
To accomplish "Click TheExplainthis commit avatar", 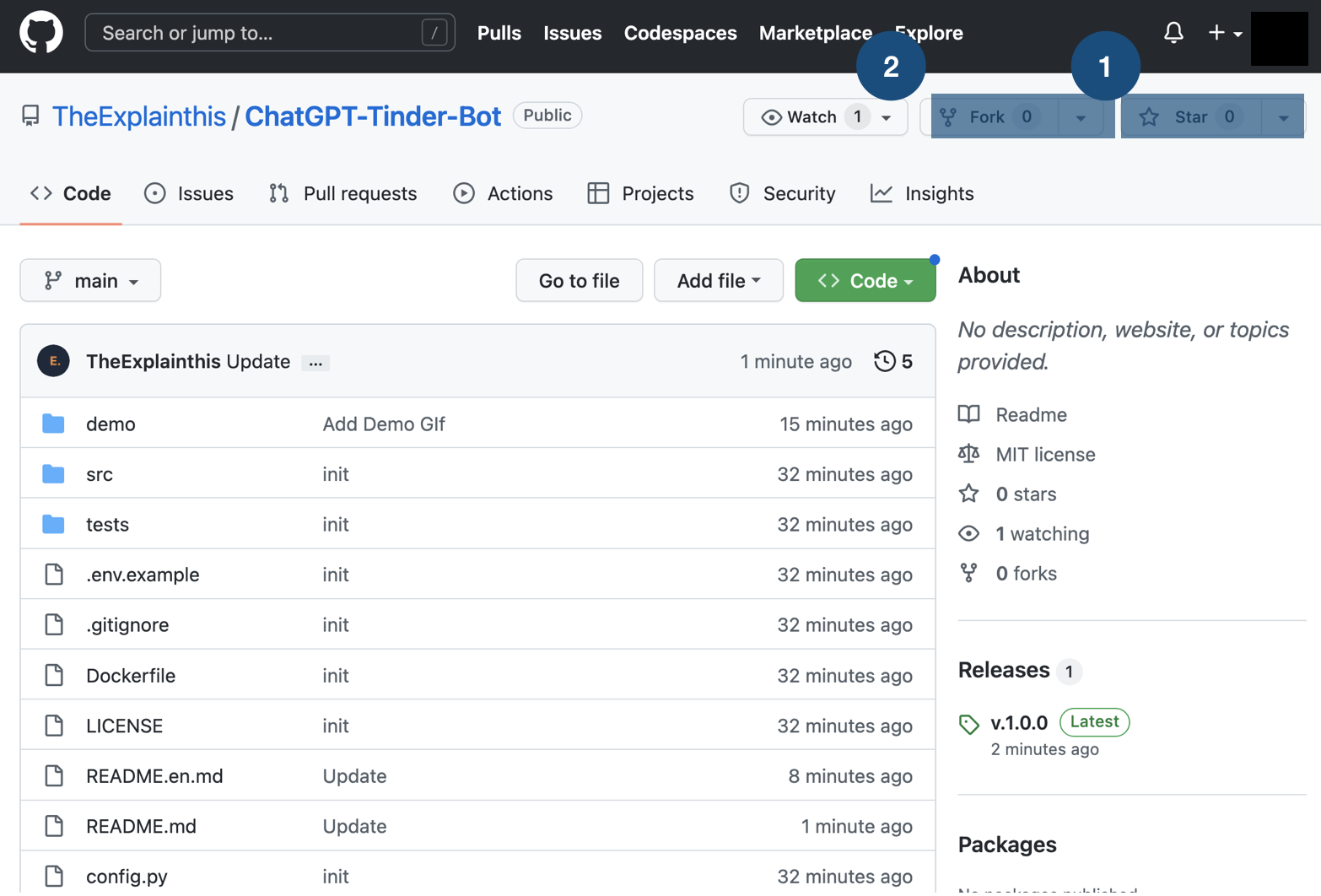I will tap(53, 360).
